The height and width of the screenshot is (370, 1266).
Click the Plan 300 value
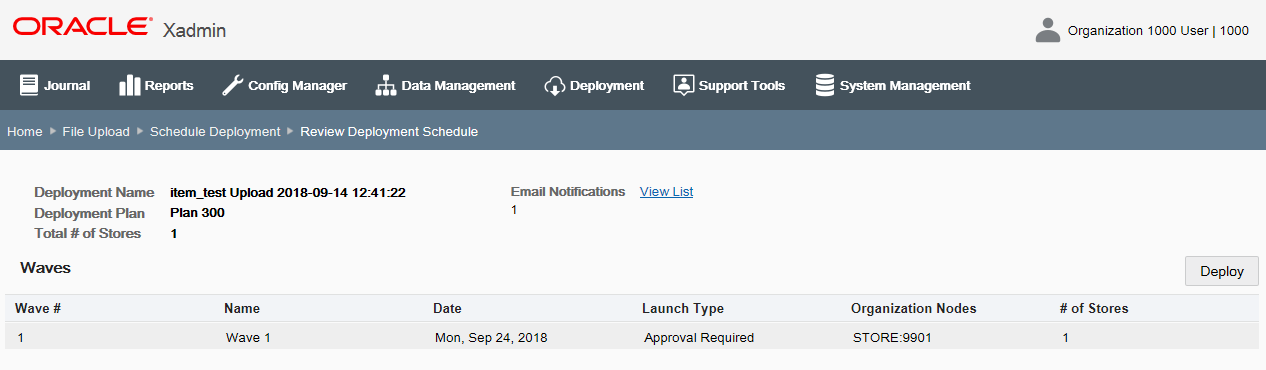coord(198,213)
